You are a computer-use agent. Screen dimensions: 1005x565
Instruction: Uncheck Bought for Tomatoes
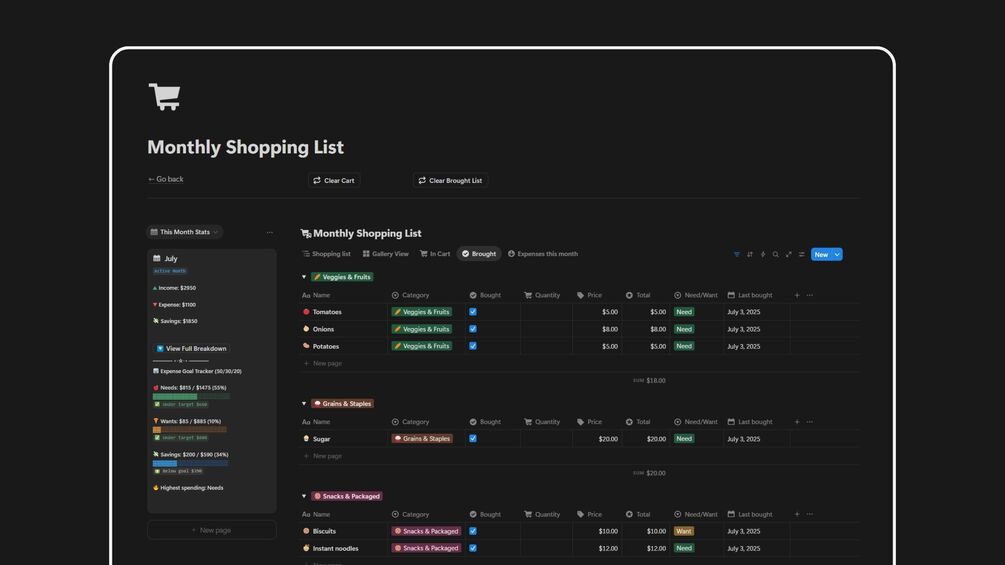pos(473,312)
